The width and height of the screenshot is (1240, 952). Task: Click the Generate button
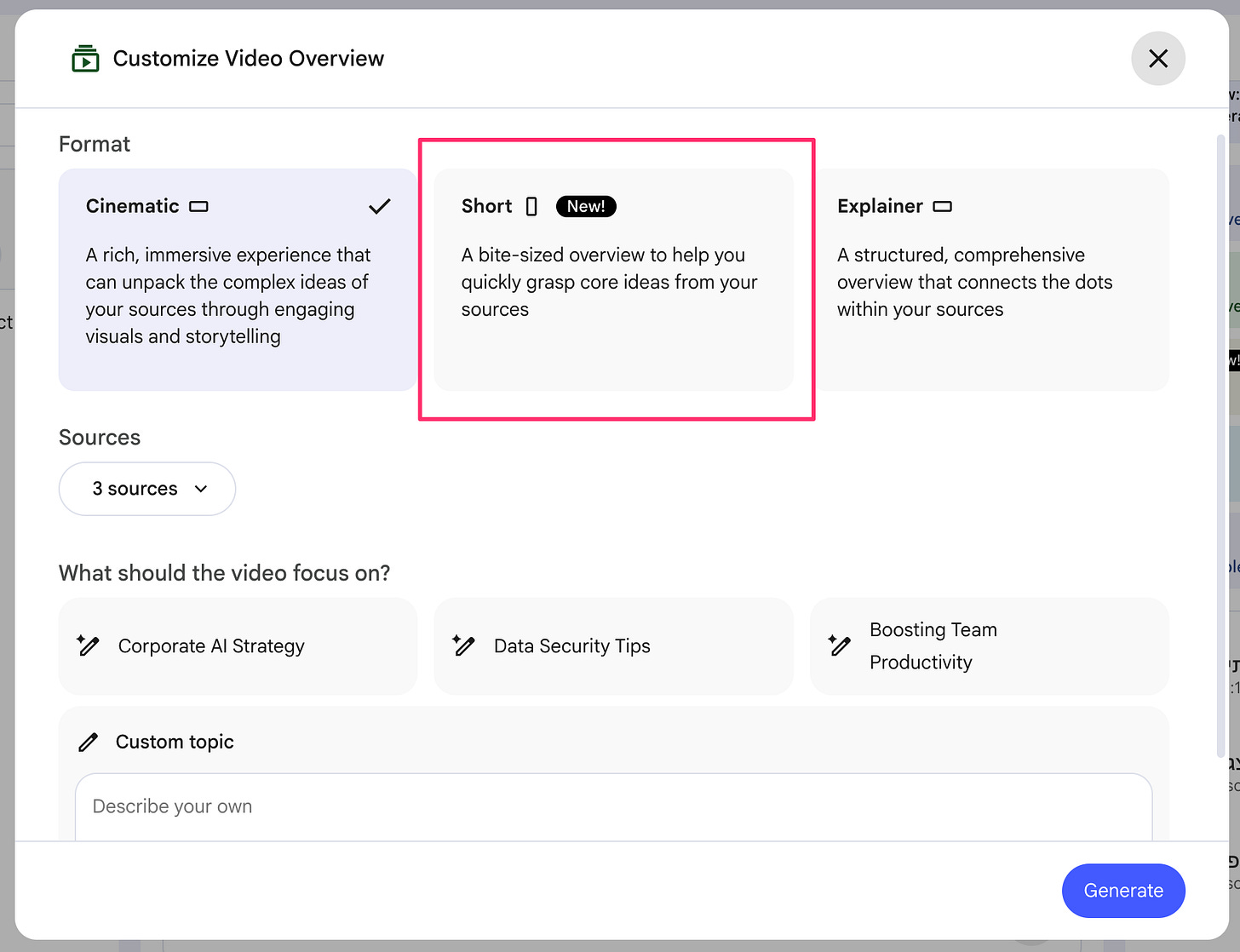tap(1123, 891)
